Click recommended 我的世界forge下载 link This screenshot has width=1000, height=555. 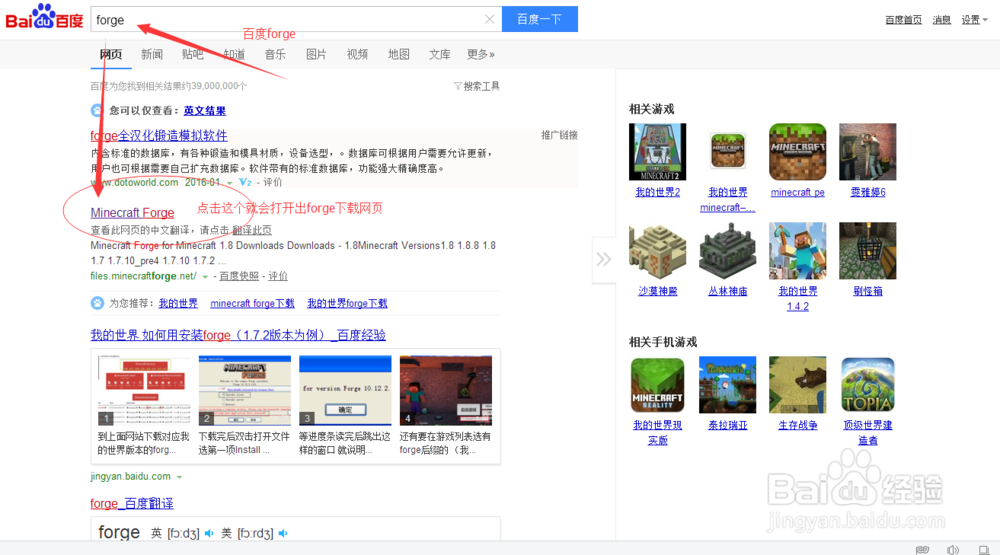[x=347, y=303]
